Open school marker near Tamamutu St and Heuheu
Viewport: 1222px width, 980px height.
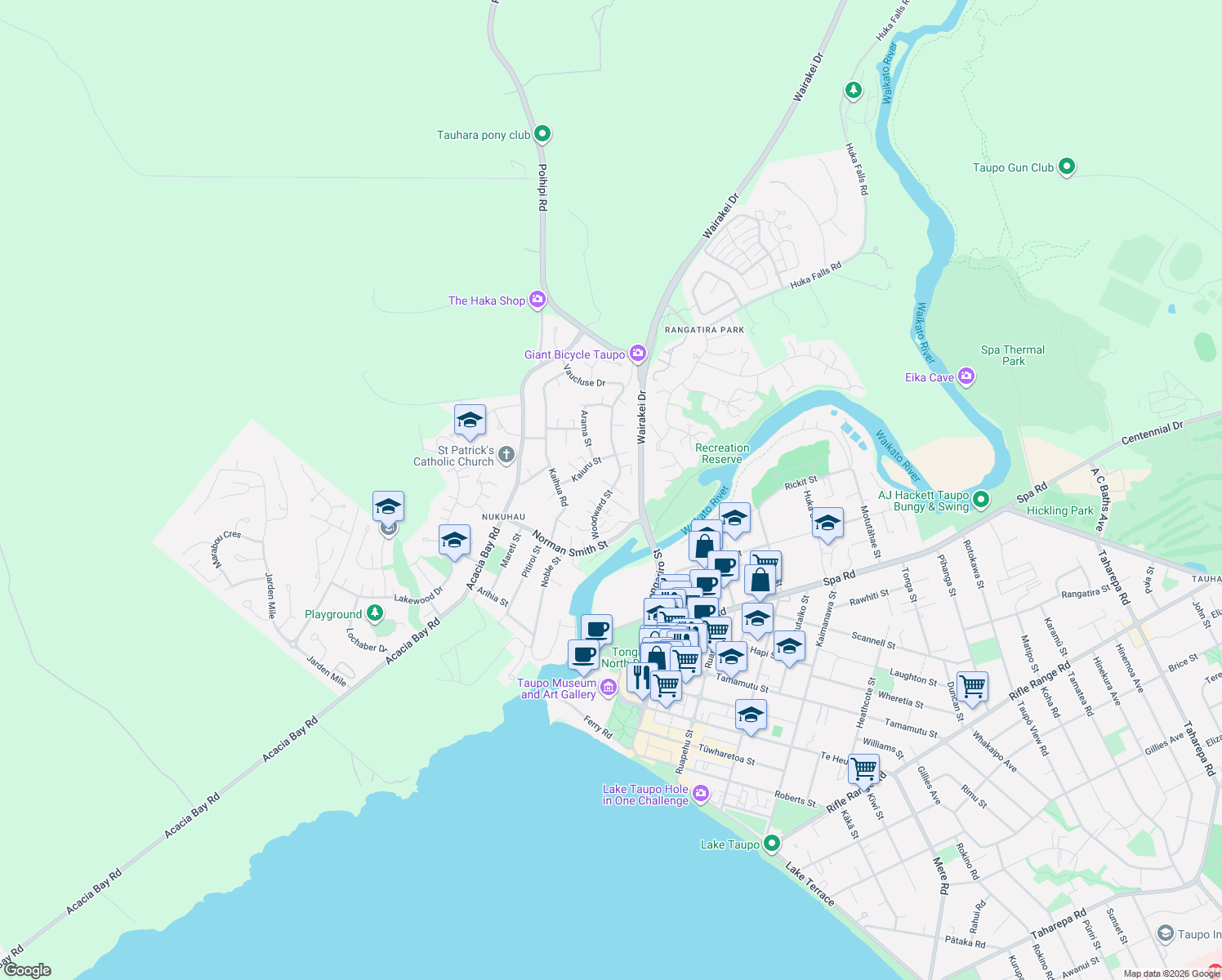[x=751, y=716]
